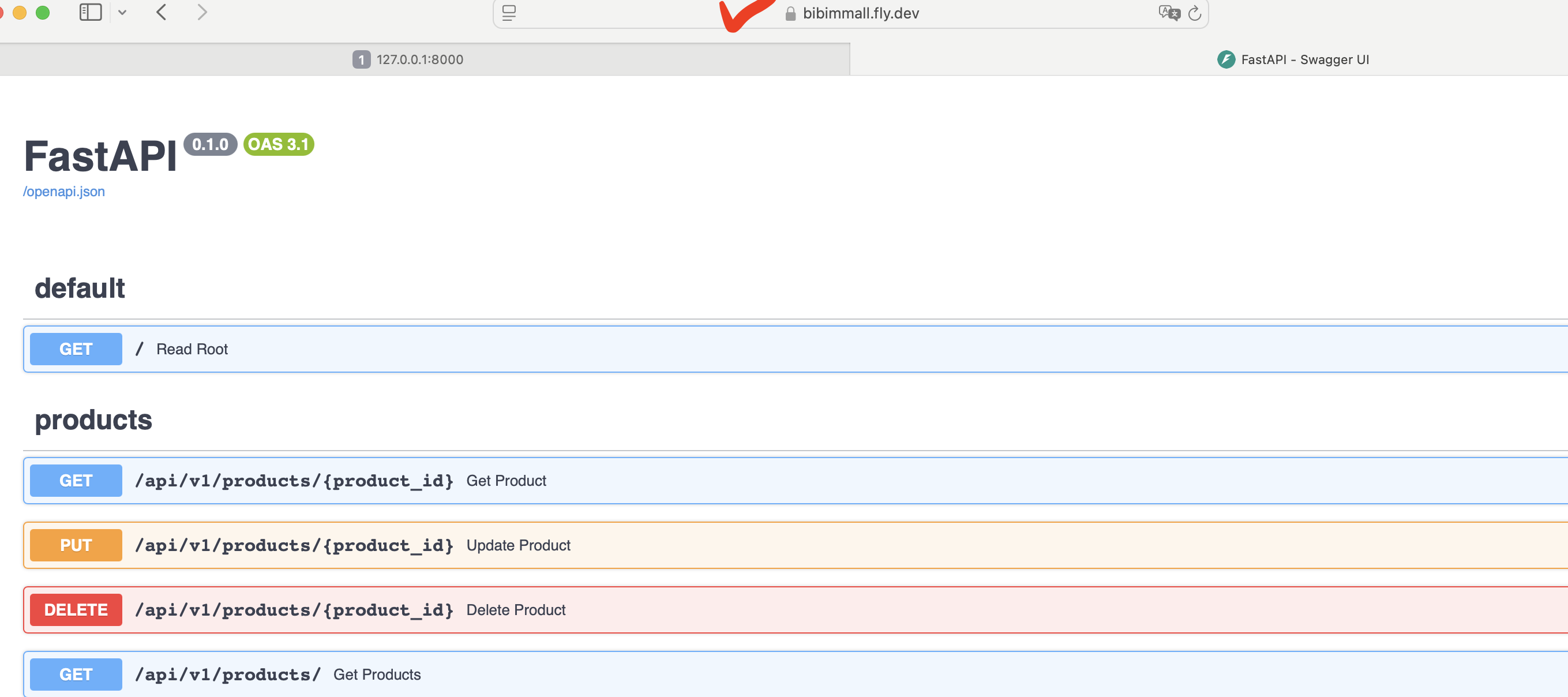Screen dimensions: 1568x697
Task: Open the /openapi.json link
Action: (x=64, y=192)
